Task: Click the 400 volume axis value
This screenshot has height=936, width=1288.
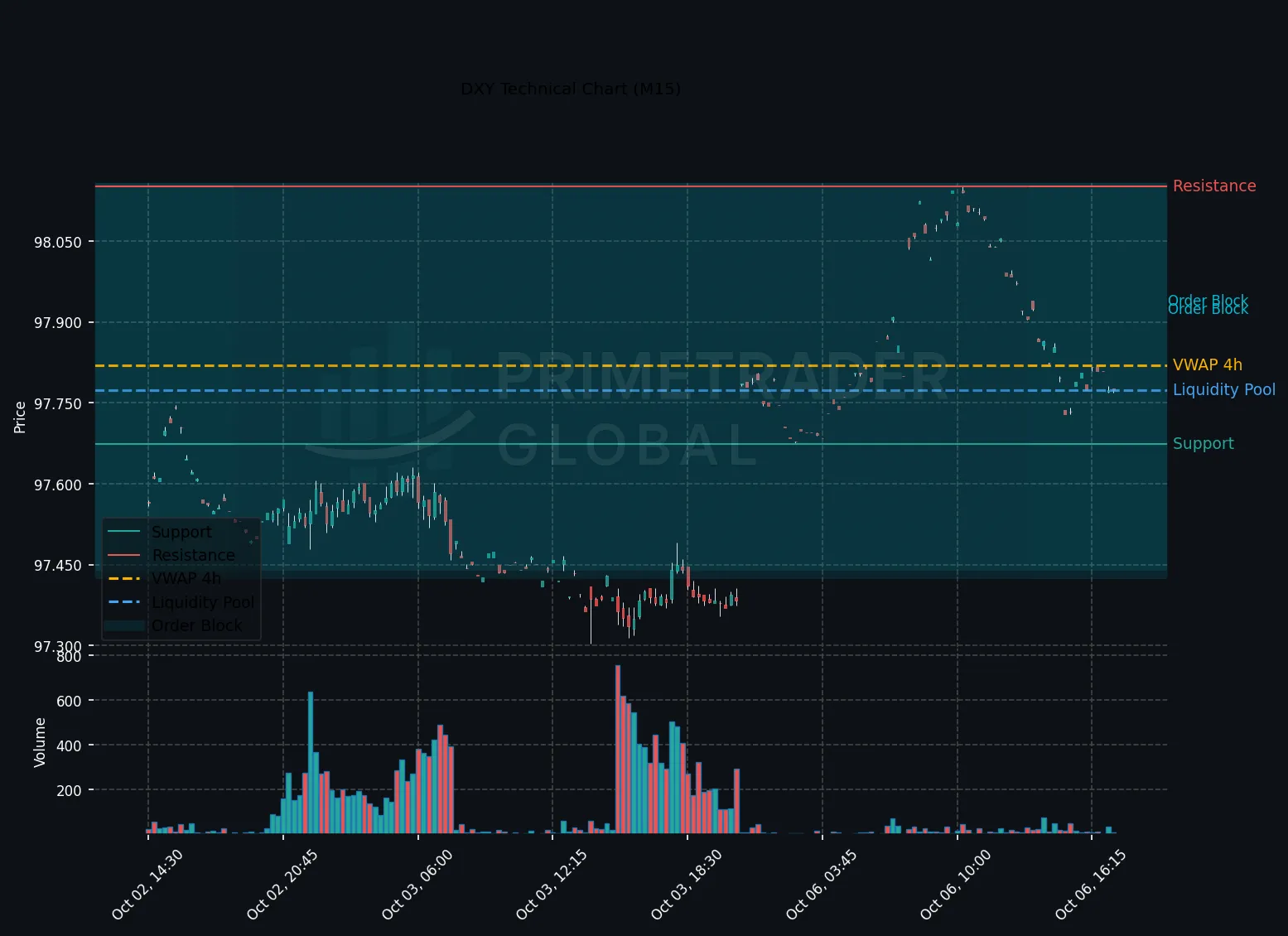Action: click(70, 746)
